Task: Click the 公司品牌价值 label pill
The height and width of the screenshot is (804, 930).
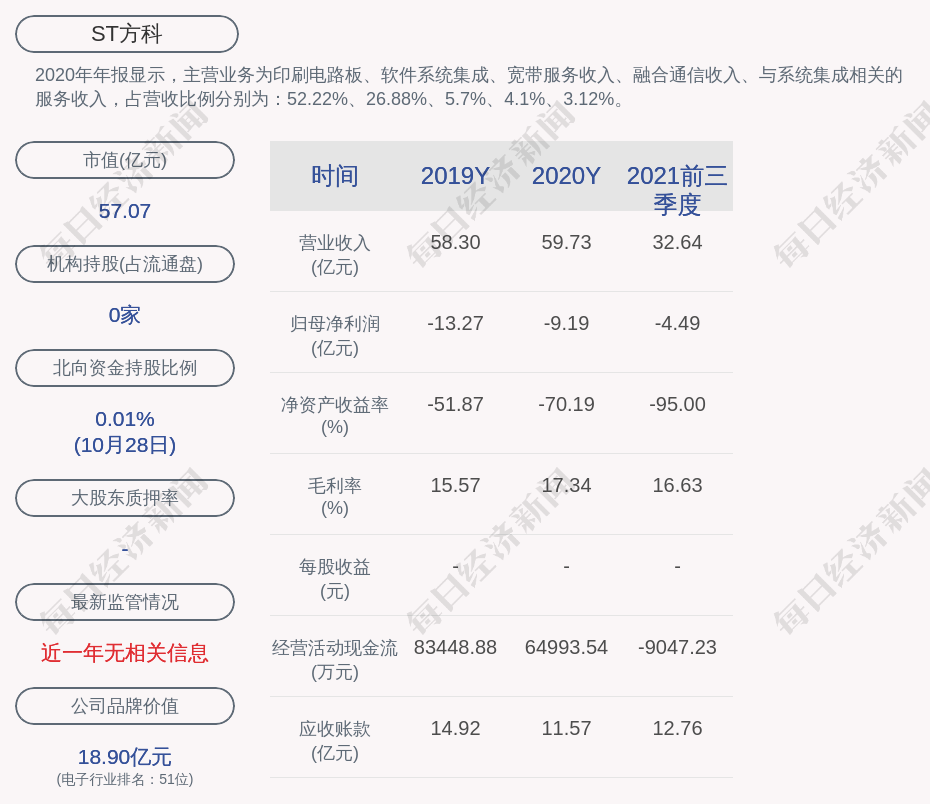Action: pyautogui.click(x=125, y=706)
